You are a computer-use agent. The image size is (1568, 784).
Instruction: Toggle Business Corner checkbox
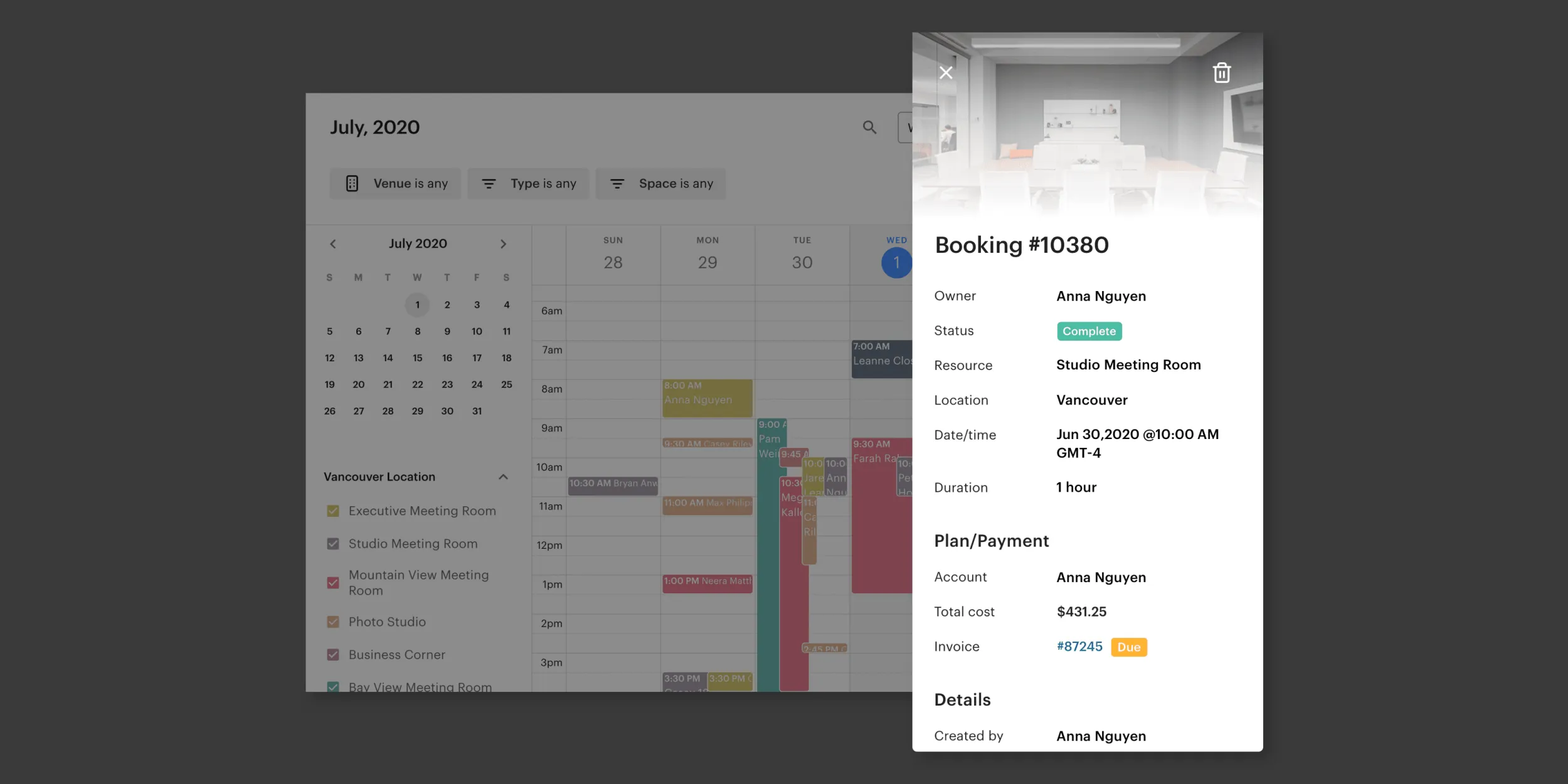coord(333,655)
